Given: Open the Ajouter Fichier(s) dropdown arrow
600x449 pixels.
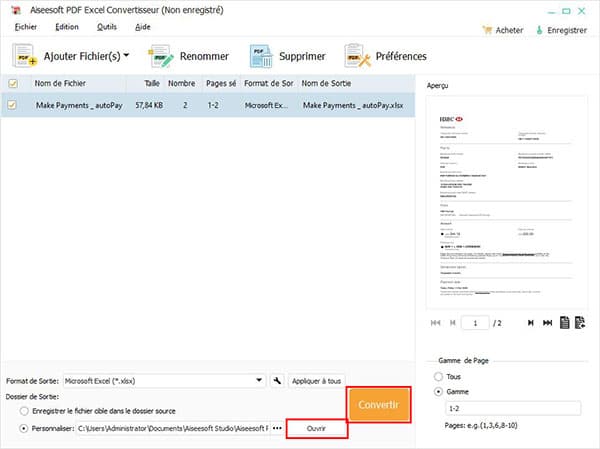Looking at the screenshot, I should pos(126,56).
